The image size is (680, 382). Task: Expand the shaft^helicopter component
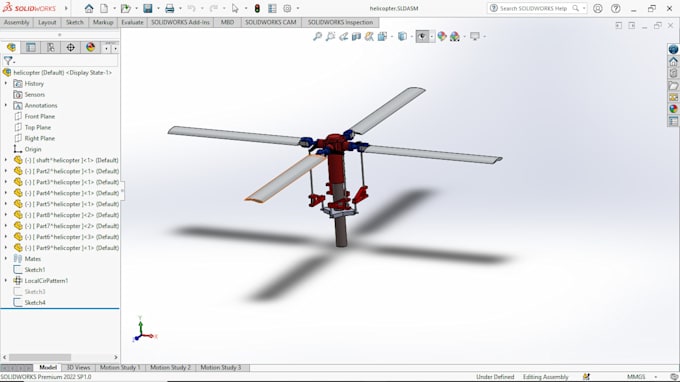(x=6, y=160)
